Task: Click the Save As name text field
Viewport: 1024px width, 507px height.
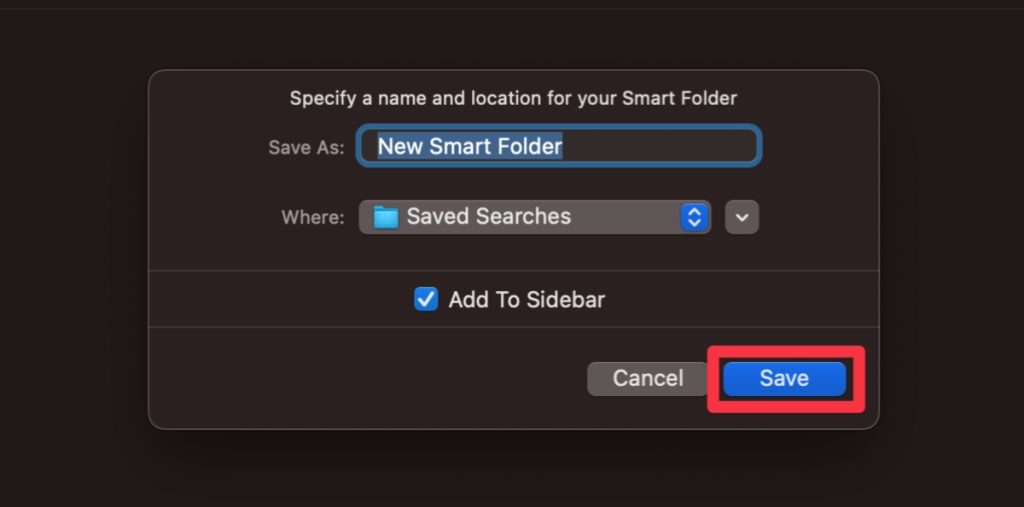Action: click(559, 147)
